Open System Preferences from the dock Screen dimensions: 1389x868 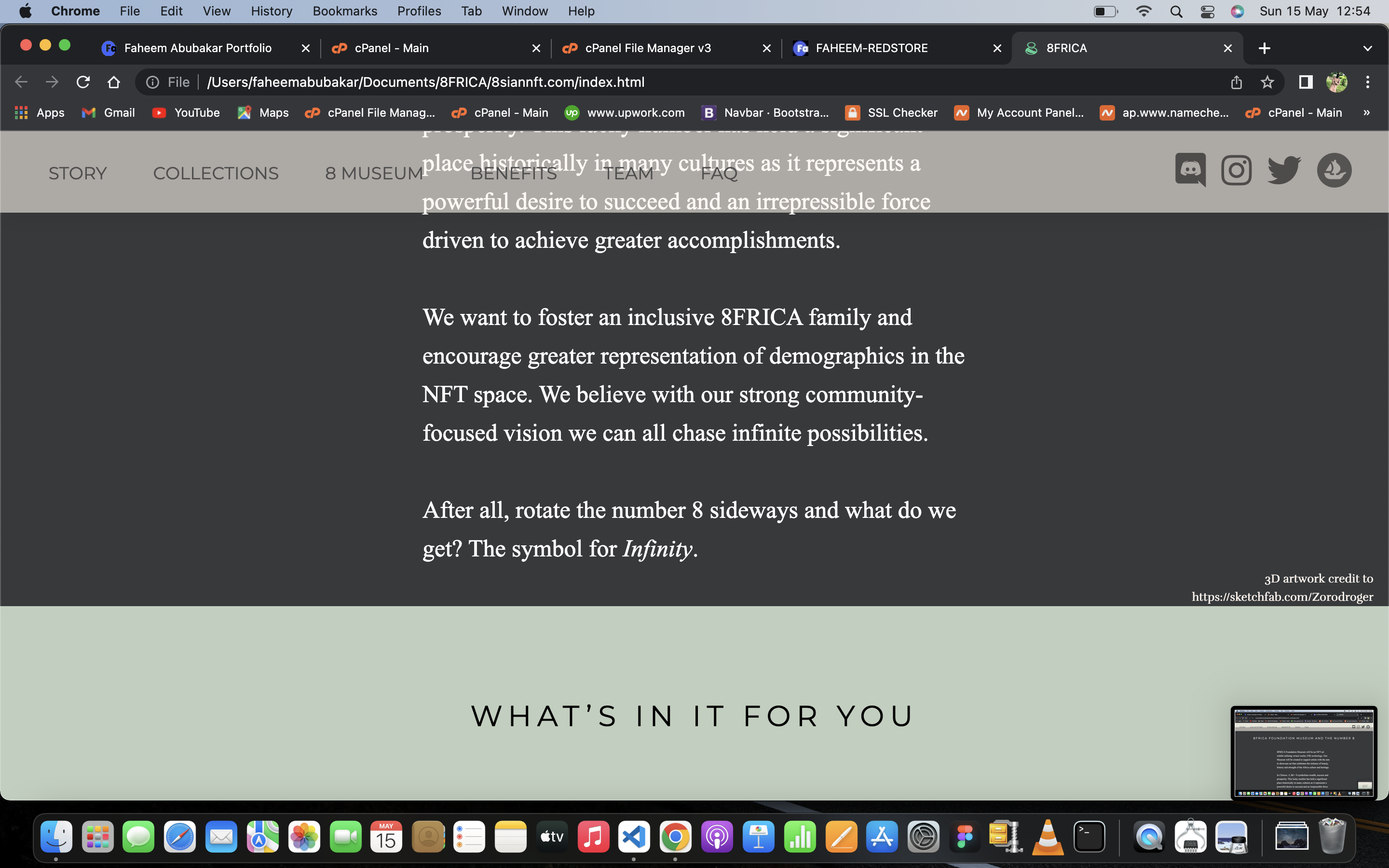tap(924, 837)
